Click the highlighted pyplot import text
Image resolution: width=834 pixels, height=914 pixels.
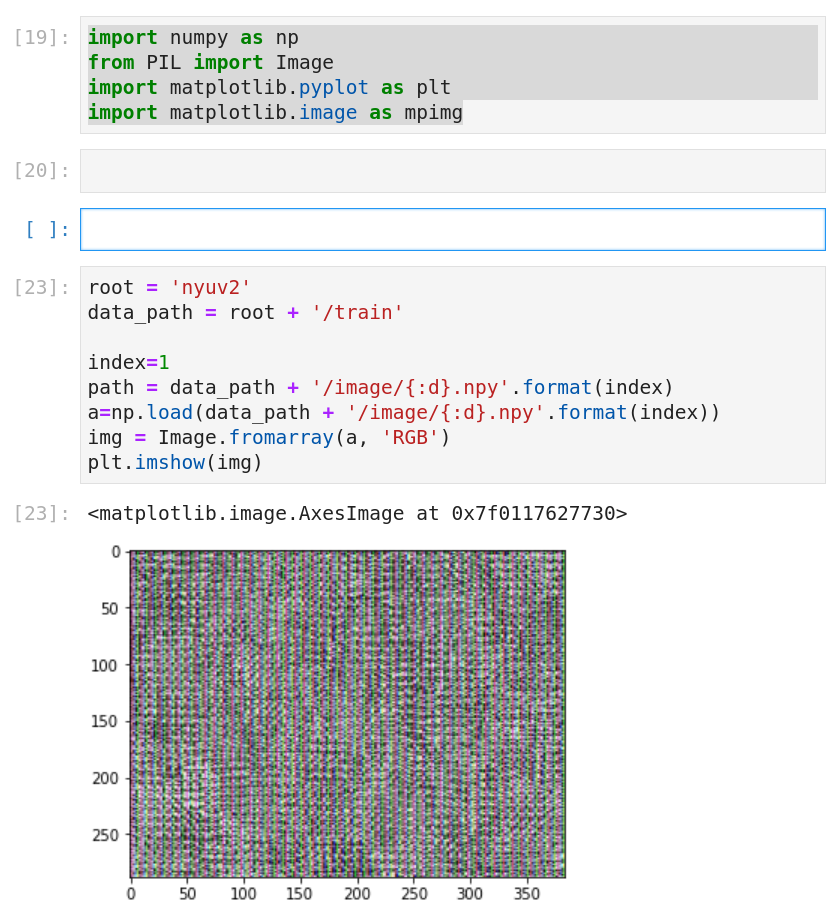click(333, 87)
